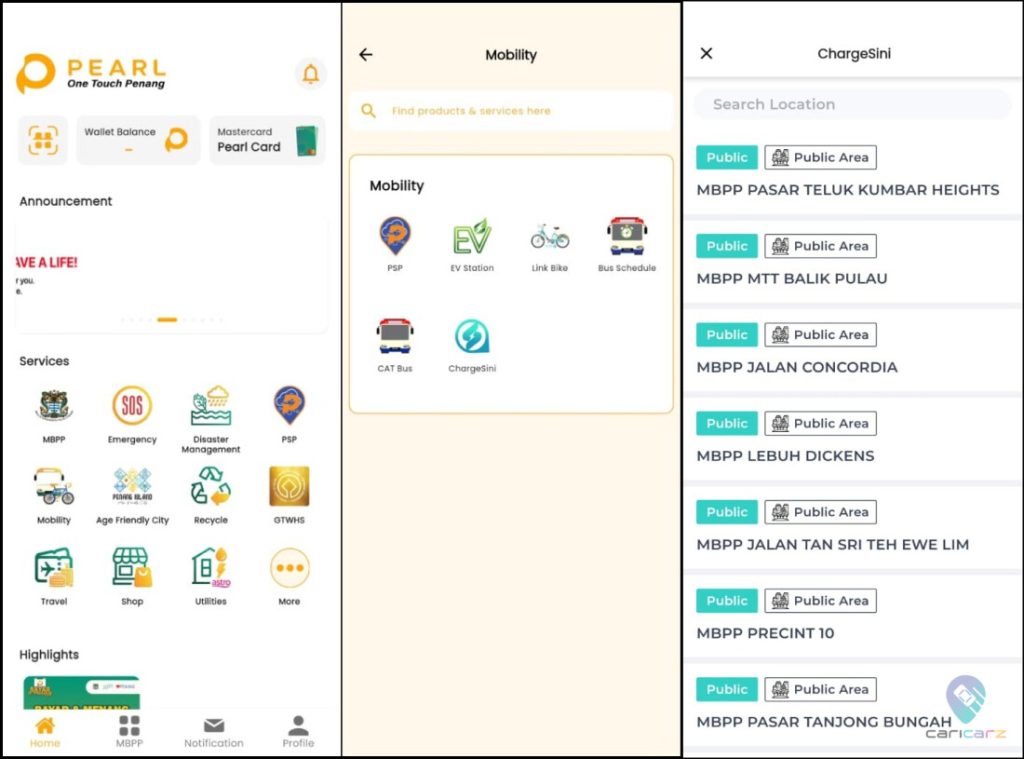Tap the PEARL One Touch Penang logo
Viewport: 1024px width, 759px height.
click(x=91, y=73)
